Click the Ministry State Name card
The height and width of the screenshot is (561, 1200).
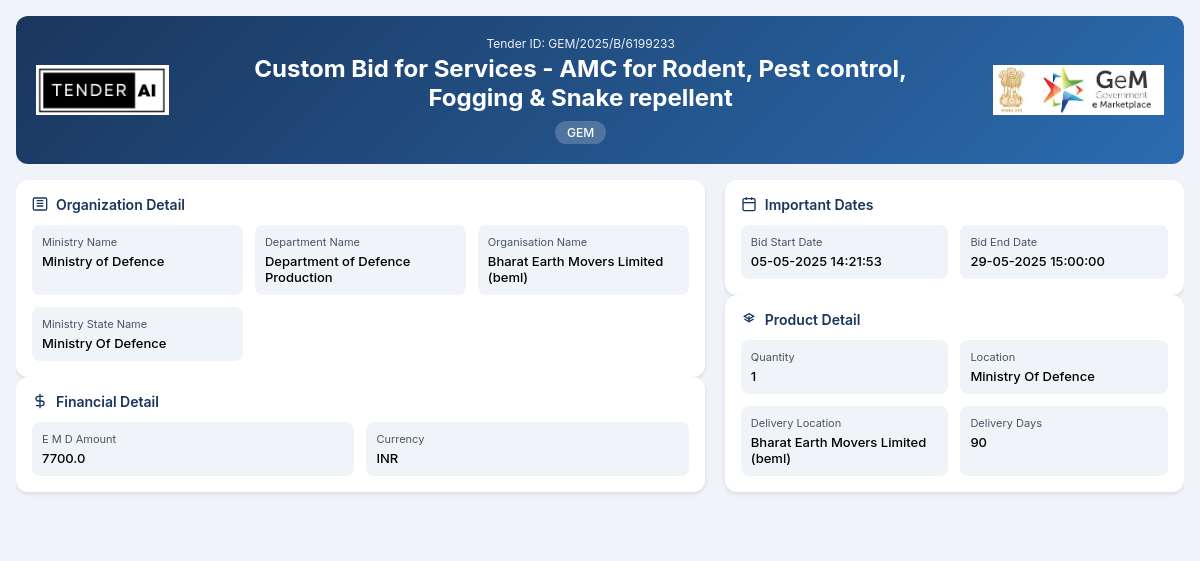pos(137,334)
